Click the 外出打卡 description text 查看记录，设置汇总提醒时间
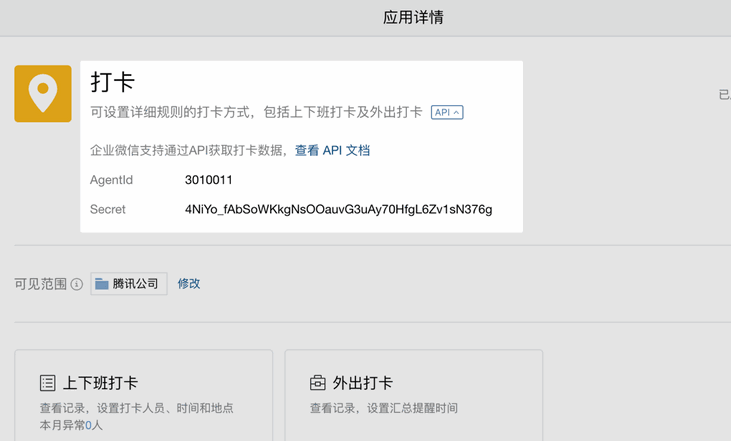The image size is (731, 441). pos(384,408)
